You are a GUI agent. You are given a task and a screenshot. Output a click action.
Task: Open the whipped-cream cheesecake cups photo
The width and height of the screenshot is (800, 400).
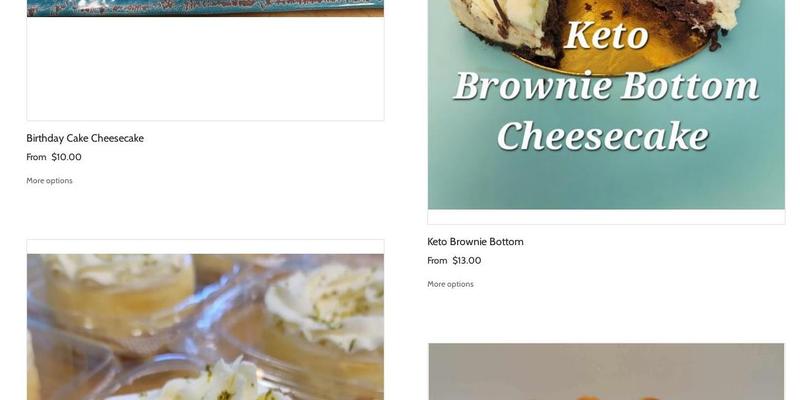(205, 327)
